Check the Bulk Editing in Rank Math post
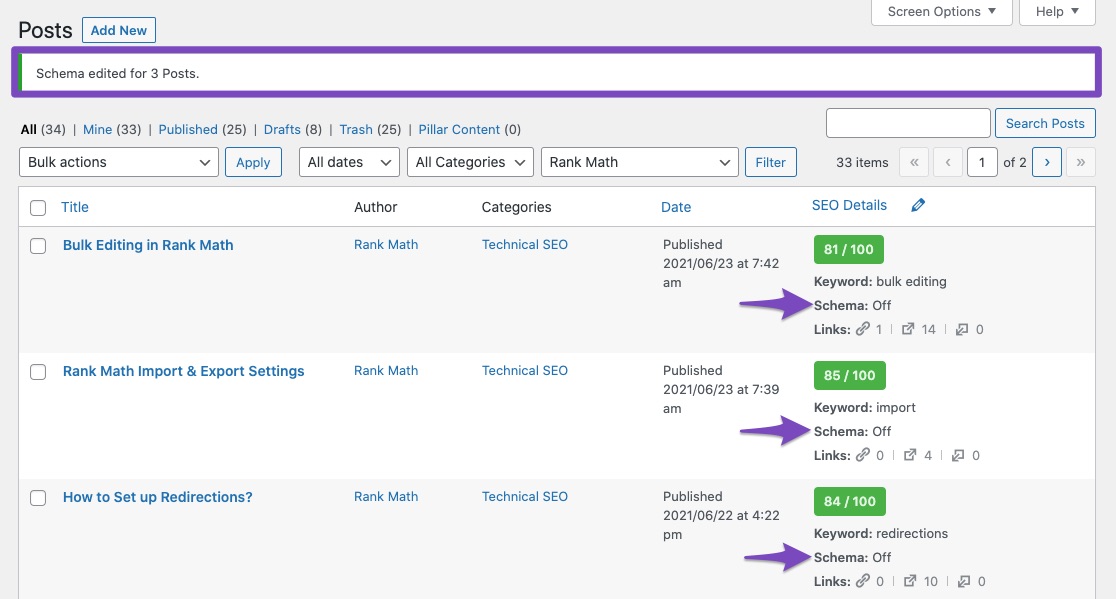Image resolution: width=1116 pixels, height=599 pixels. [38, 246]
